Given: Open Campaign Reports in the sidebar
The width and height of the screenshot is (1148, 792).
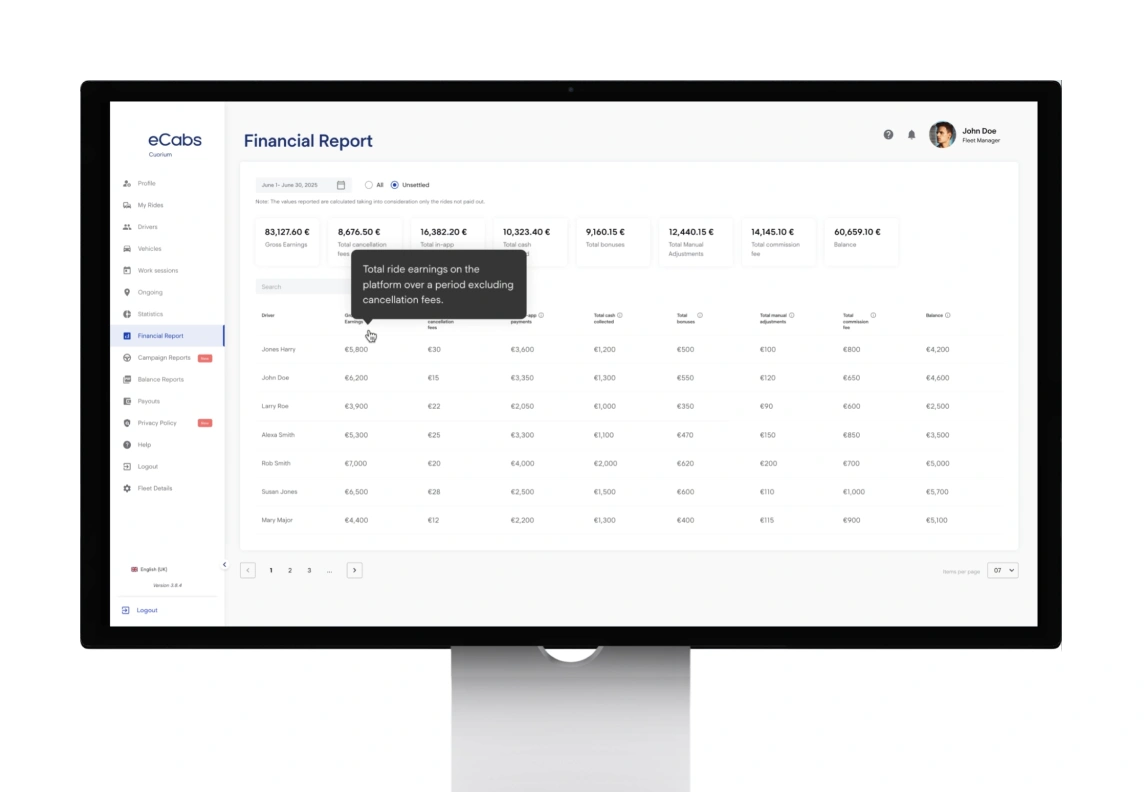Looking at the screenshot, I should (163, 358).
